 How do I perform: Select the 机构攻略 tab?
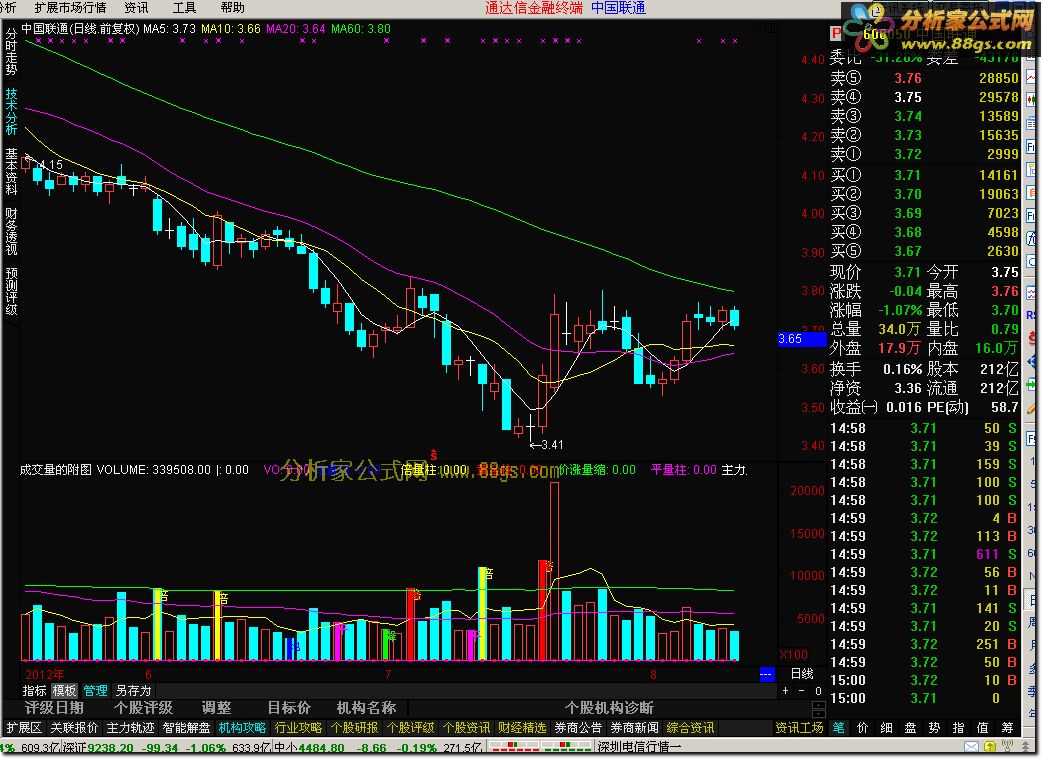tap(242, 728)
